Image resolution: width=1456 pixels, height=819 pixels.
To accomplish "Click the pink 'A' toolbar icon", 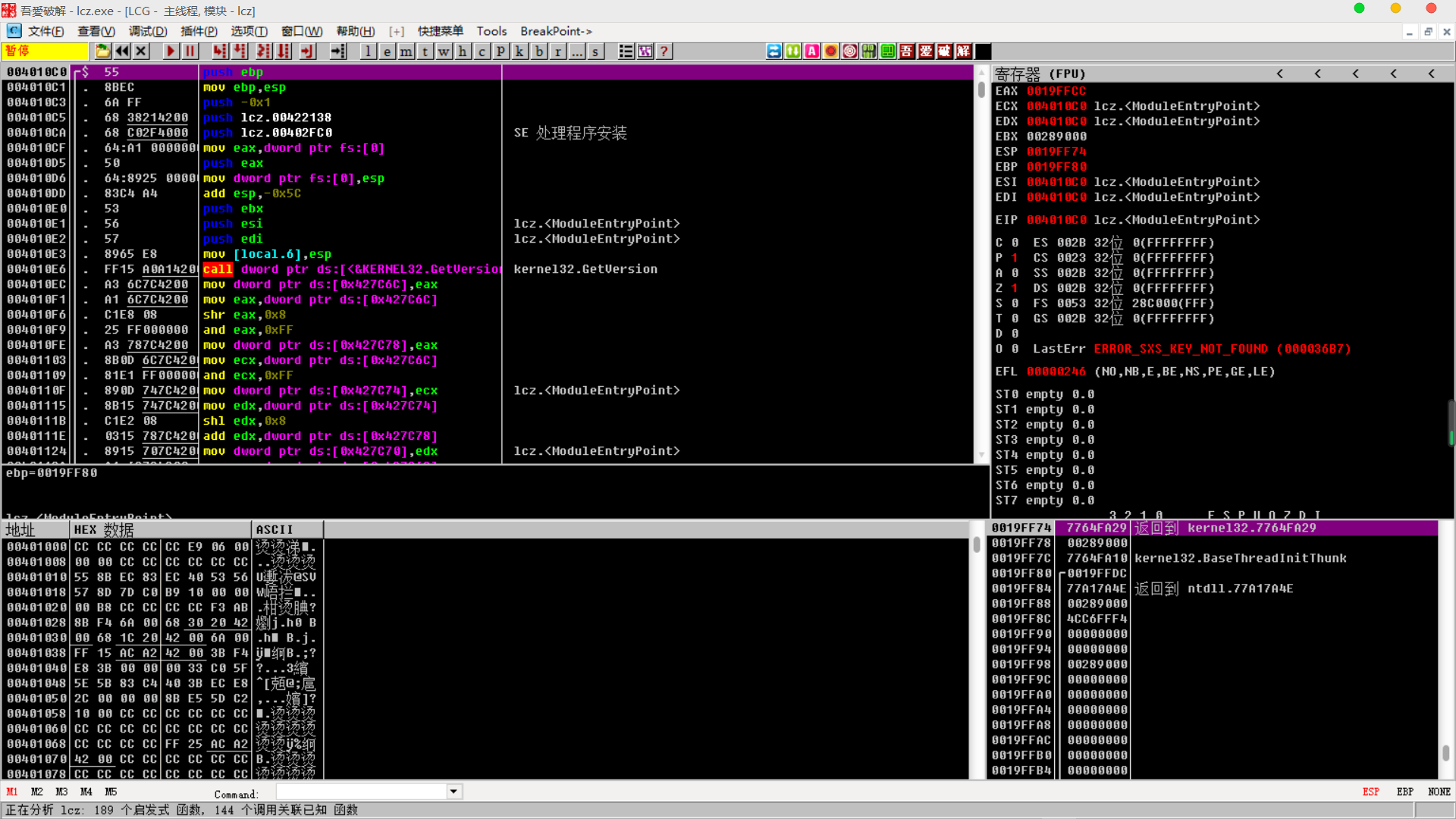I will coord(812,52).
